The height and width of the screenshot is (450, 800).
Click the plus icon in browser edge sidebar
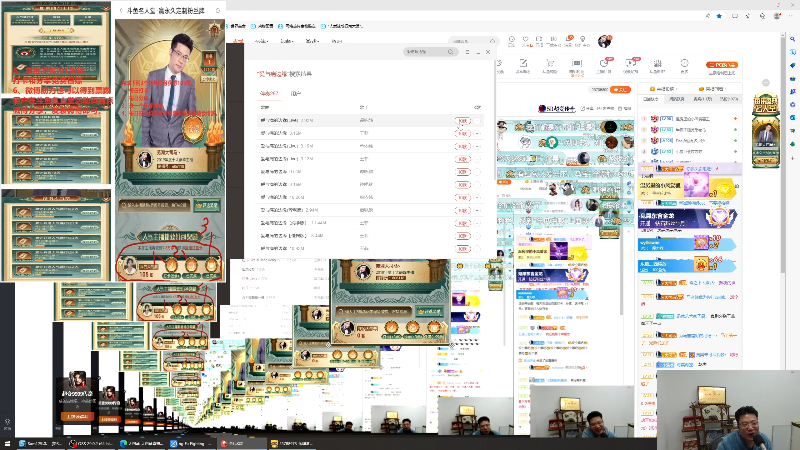792,158
